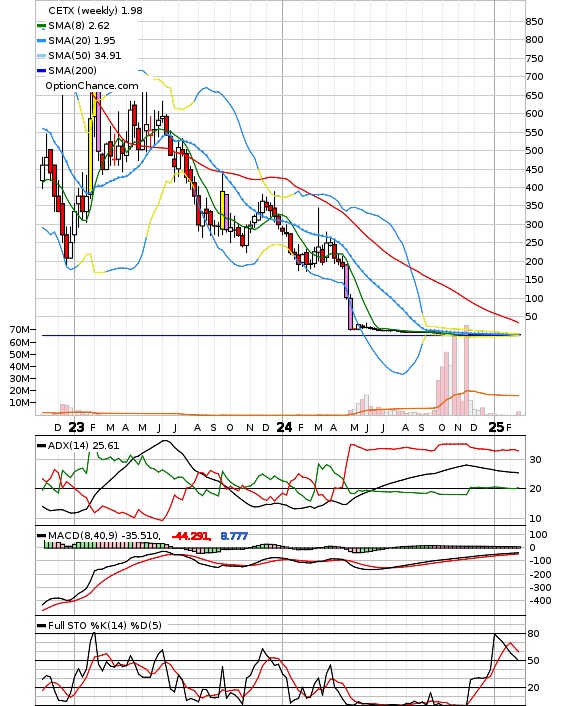
Task: Select the SMA(50) 34.91 legend label
Action: click(85, 55)
